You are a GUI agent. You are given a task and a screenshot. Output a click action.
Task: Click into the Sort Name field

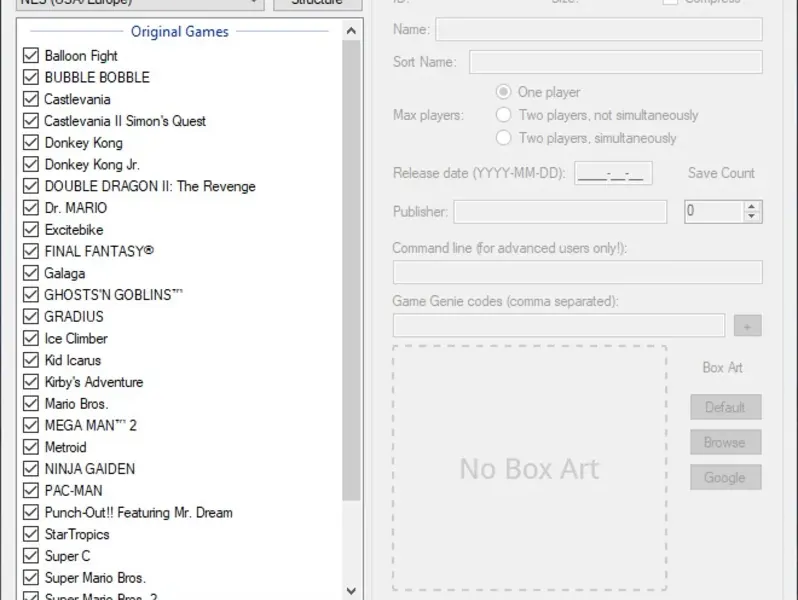click(616, 62)
